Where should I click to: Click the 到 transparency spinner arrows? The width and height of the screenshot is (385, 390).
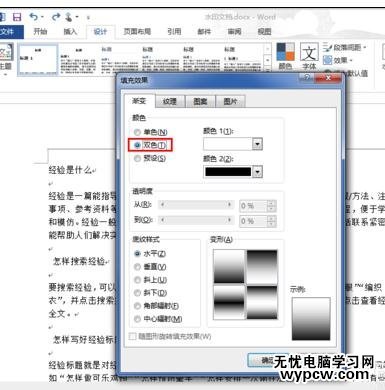pos(271,221)
